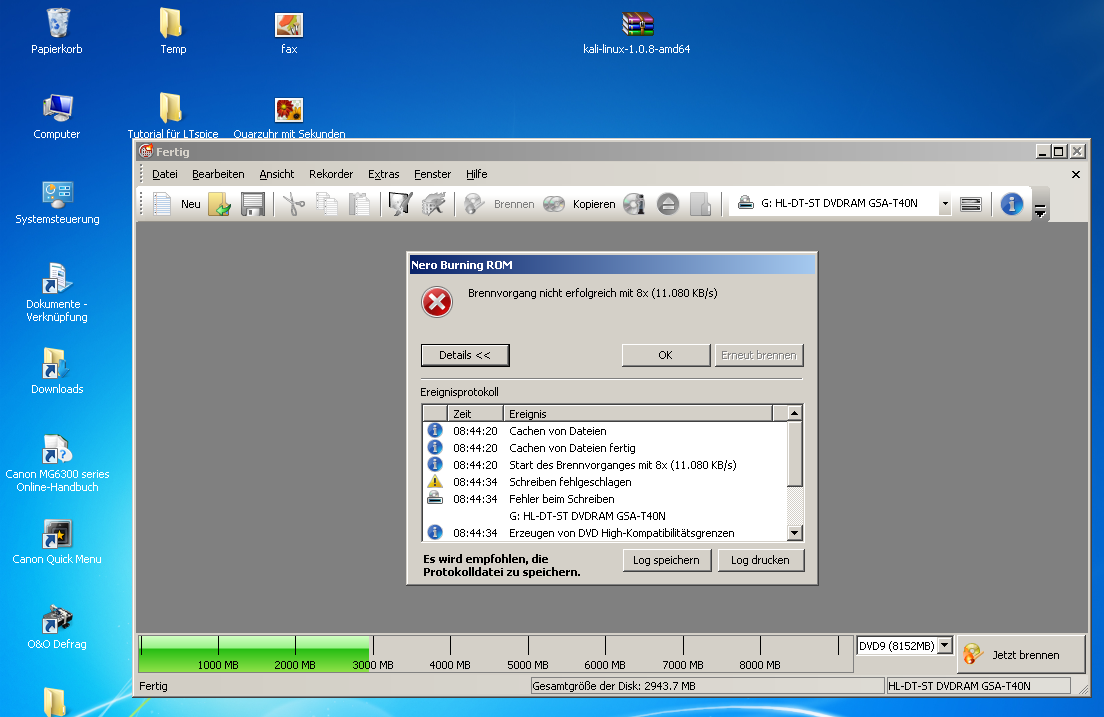Select the Temp folder desktop icon

(x=172, y=32)
